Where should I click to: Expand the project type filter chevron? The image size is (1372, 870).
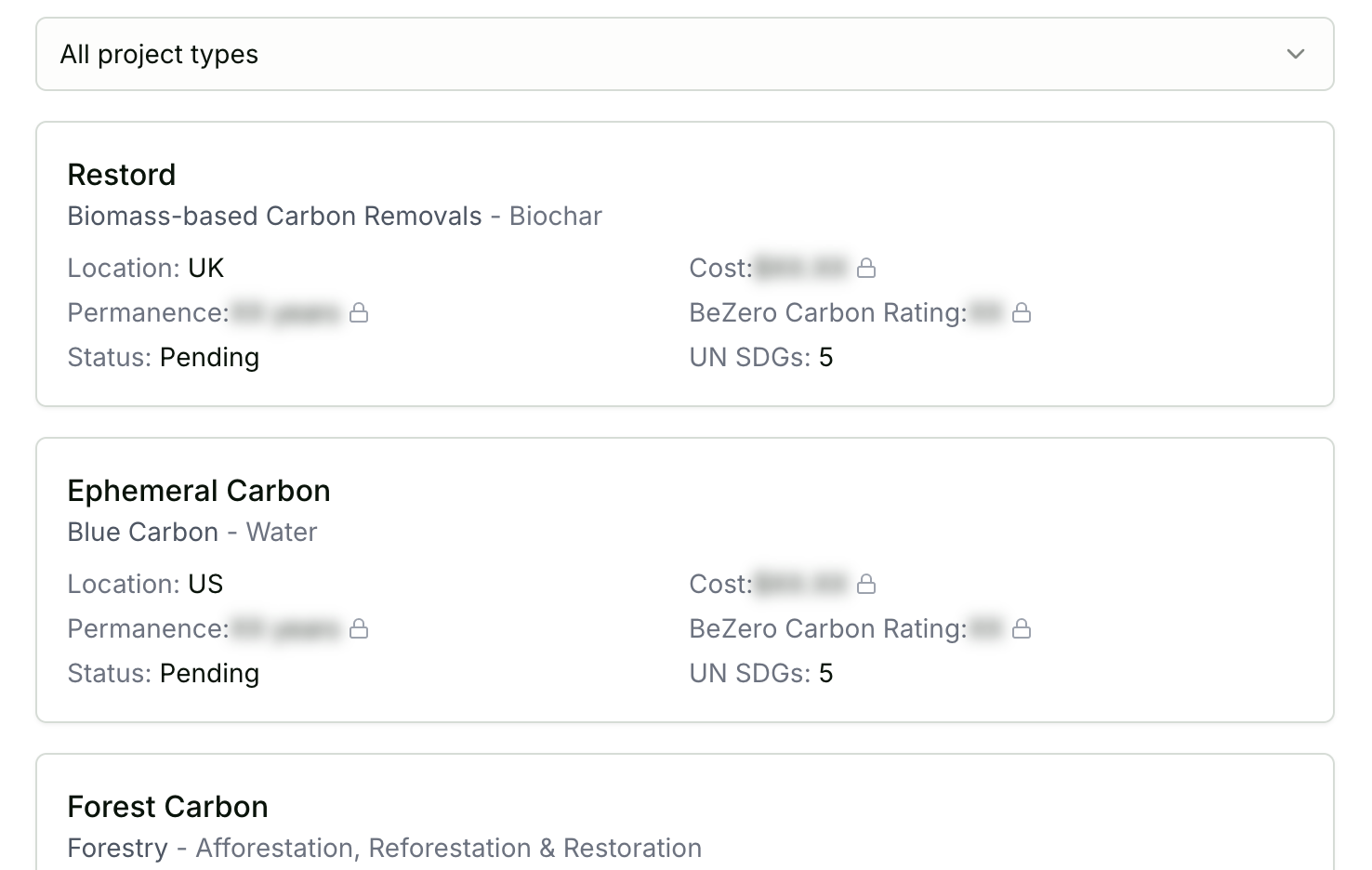pyautogui.click(x=1296, y=54)
